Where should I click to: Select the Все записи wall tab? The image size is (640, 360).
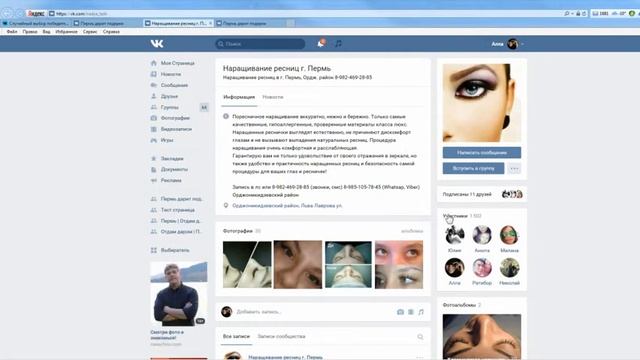click(236, 336)
